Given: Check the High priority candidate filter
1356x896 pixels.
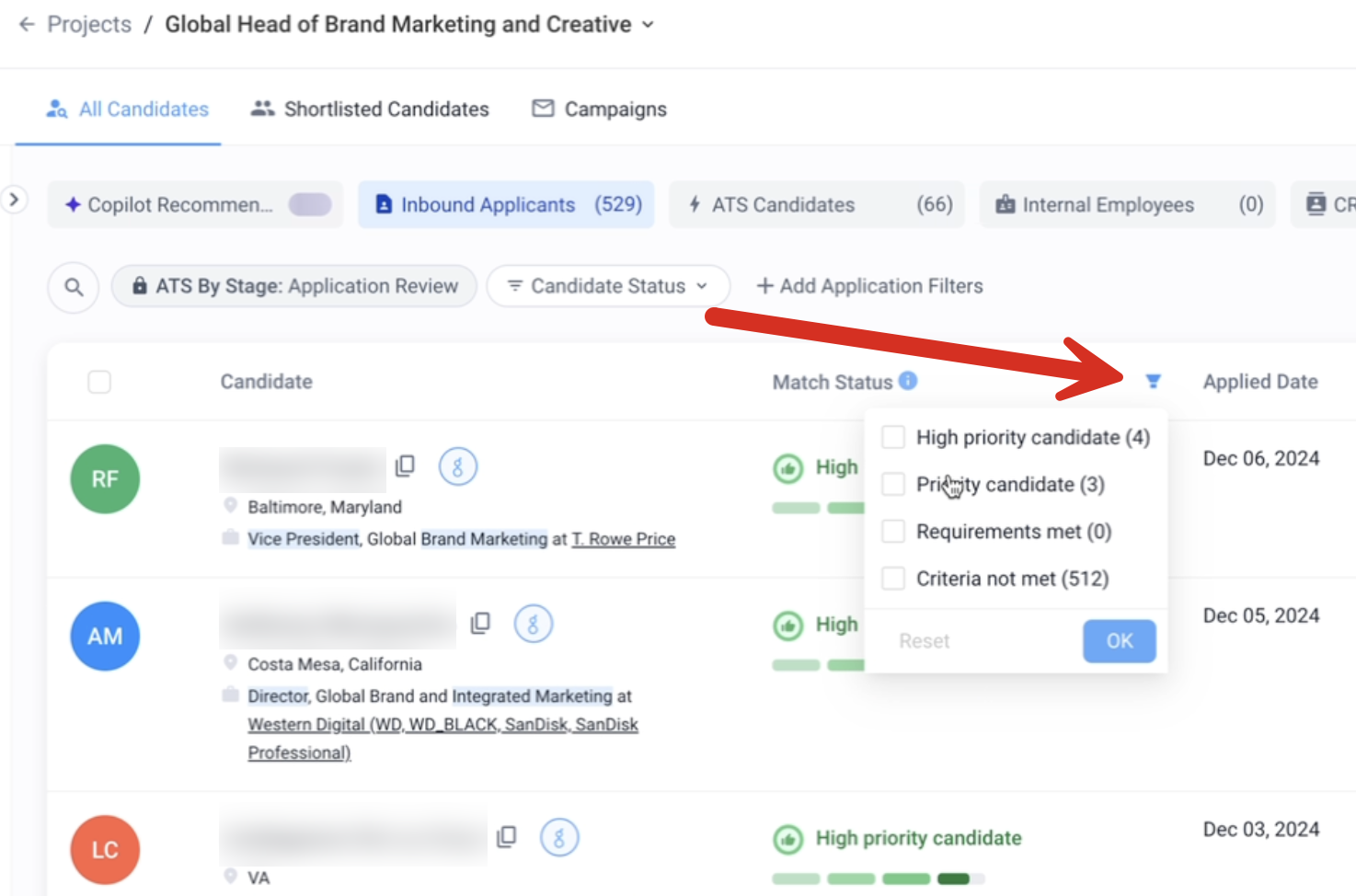Looking at the screenshot, I should point(893,437).
